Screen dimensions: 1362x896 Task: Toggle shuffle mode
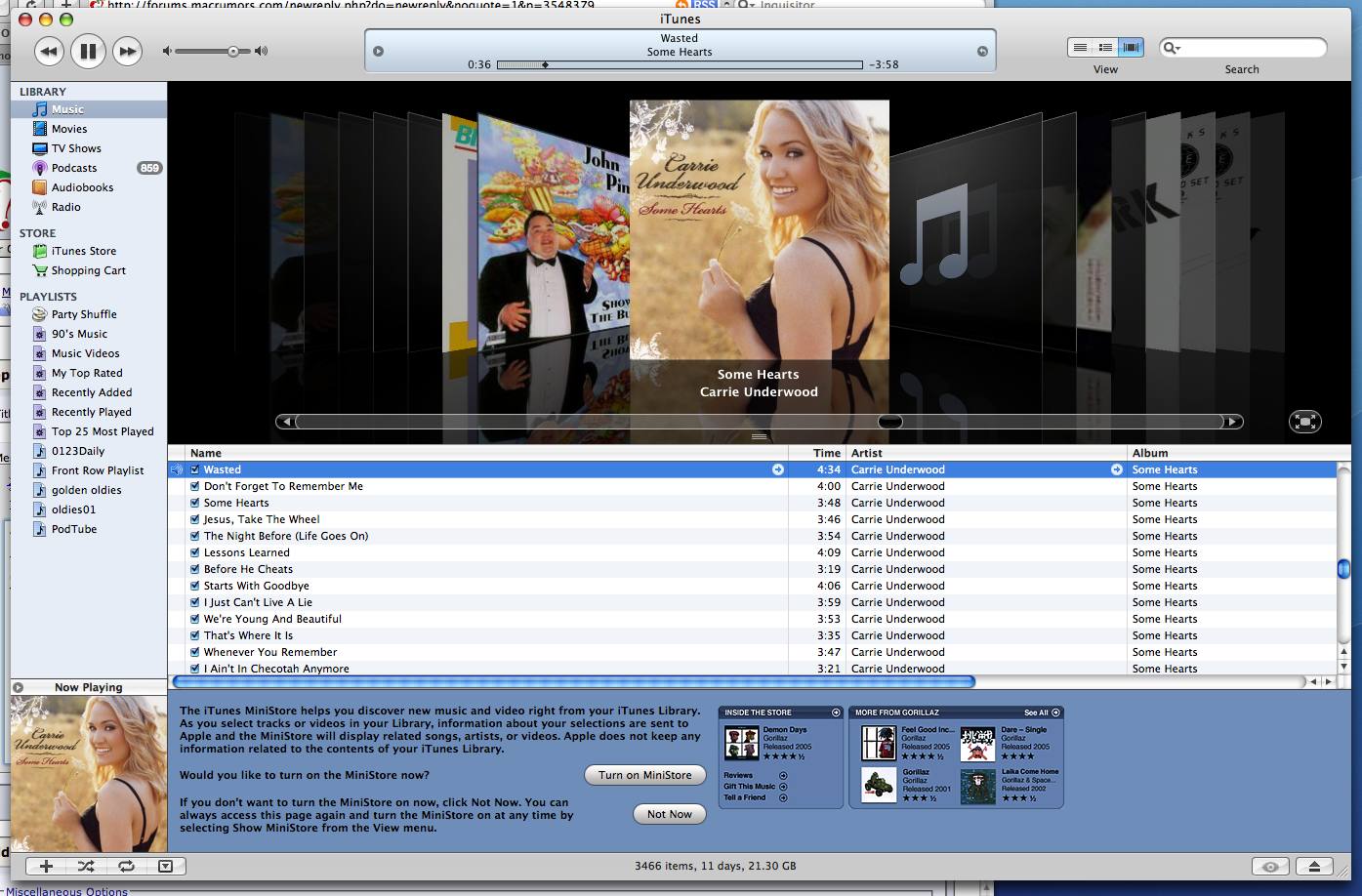(86, 866)
